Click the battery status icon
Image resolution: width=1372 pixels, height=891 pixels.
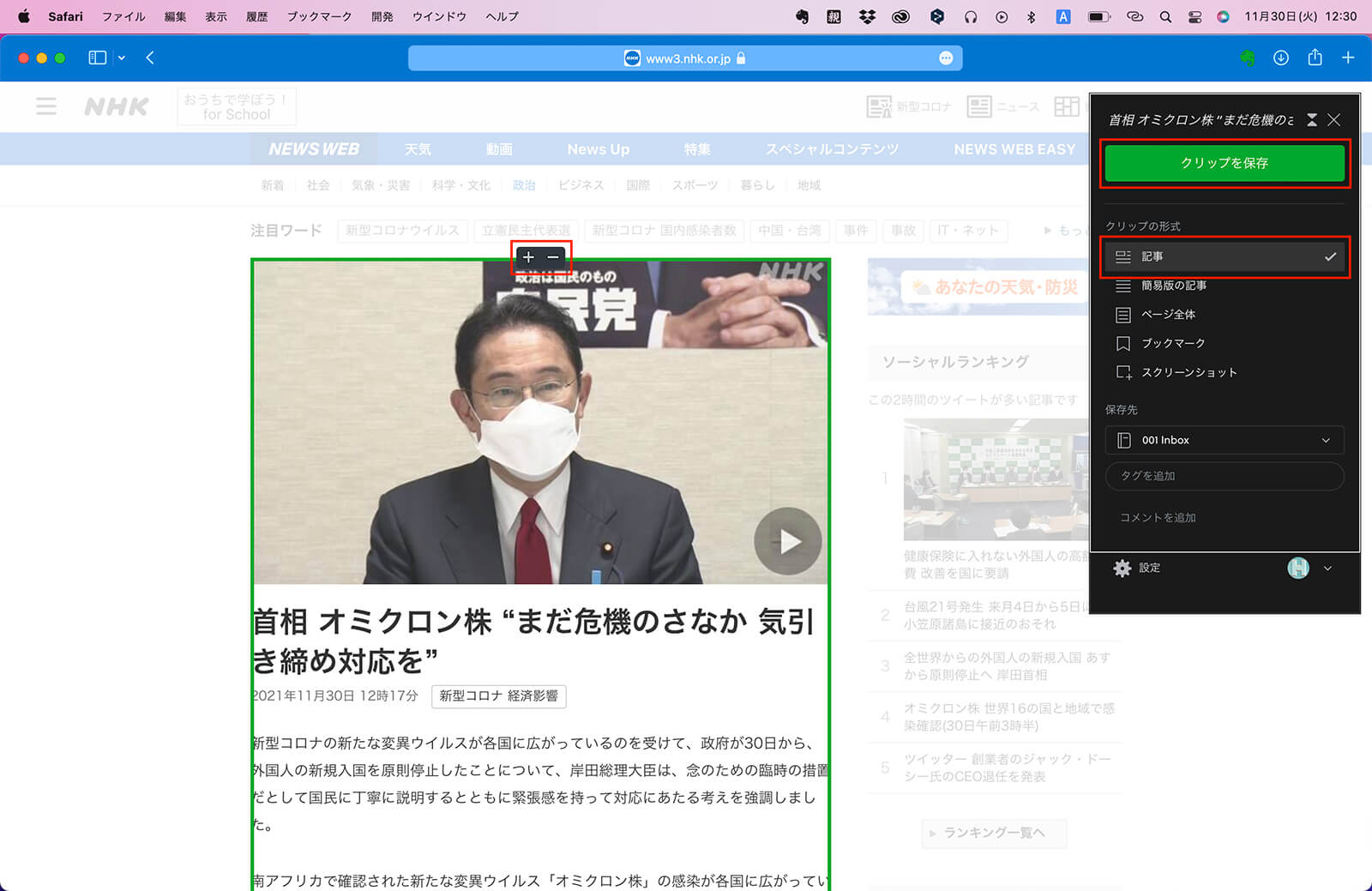click(x=1099, y=16)
